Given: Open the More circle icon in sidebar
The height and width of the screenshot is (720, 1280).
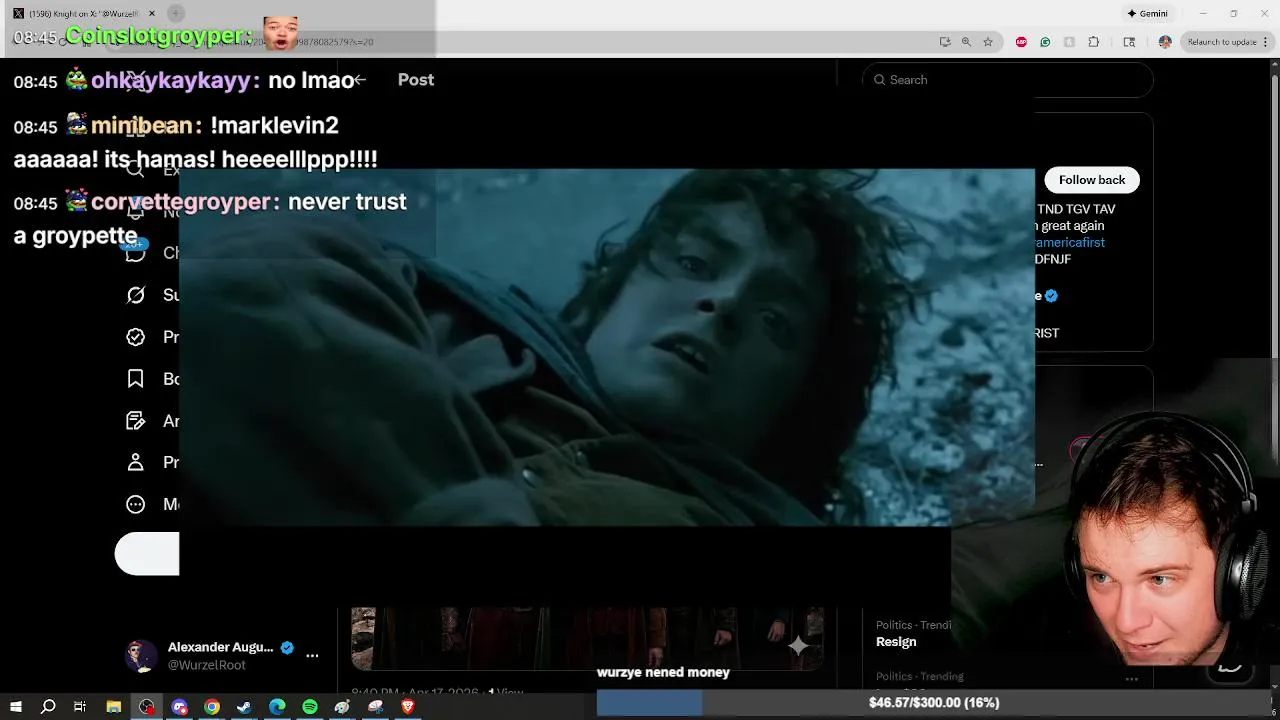Looking at the screenshot, I should click(136, 504).
